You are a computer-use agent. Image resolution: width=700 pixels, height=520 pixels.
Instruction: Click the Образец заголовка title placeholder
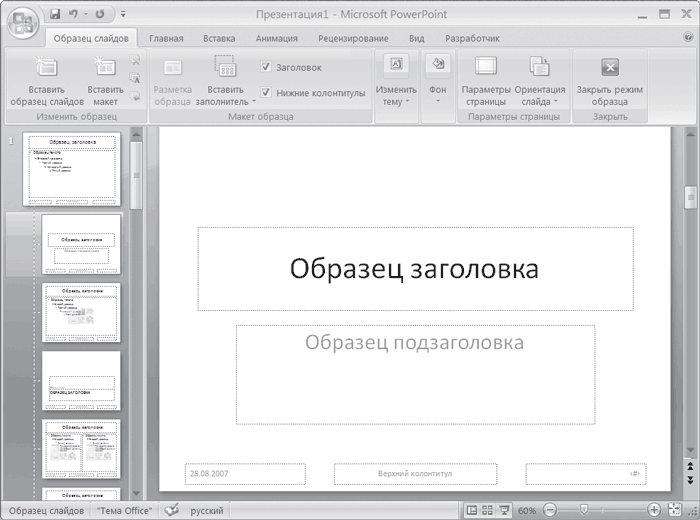tap(415, 269)
